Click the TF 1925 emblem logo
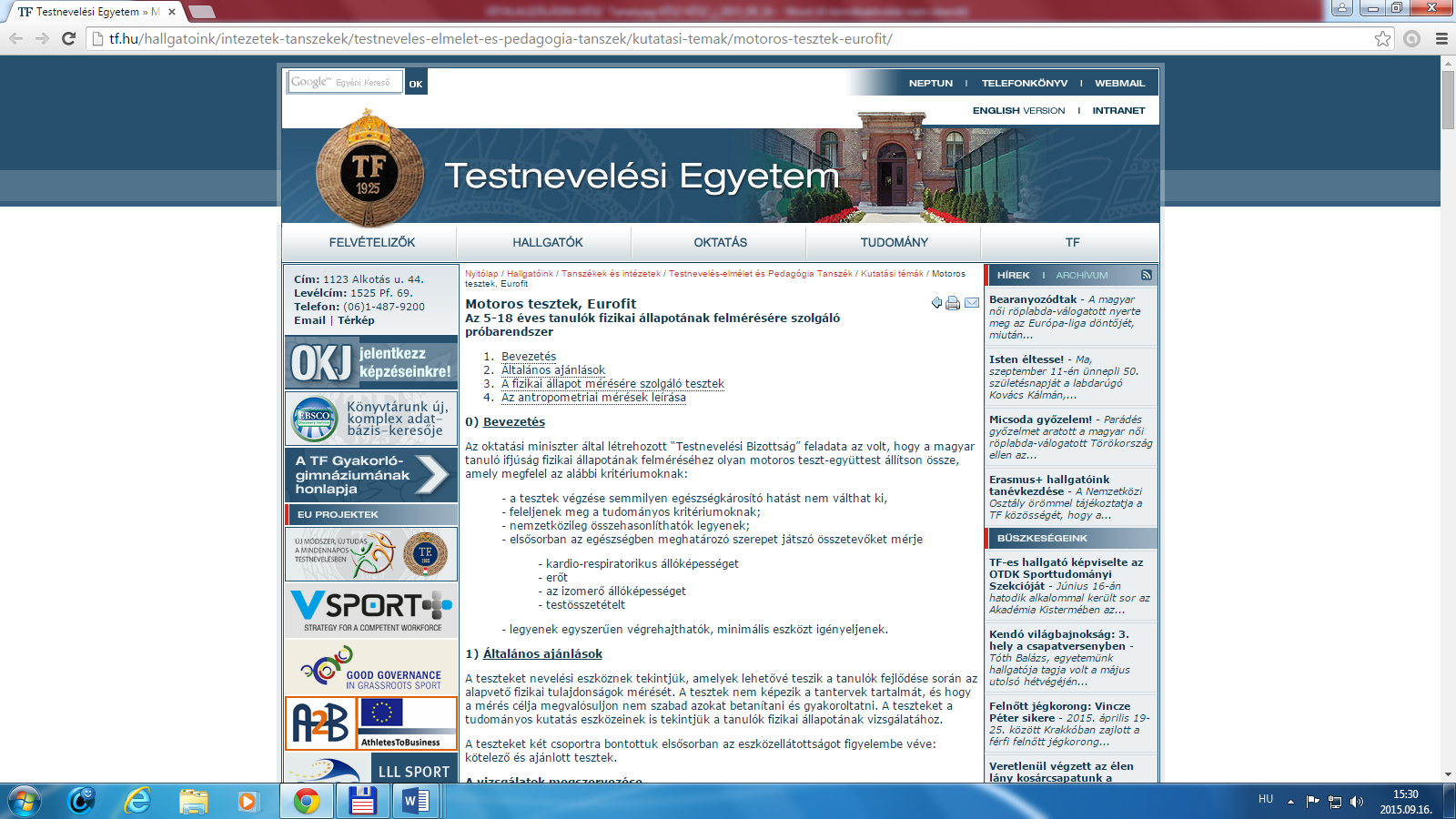Image resolution: width=1456 pixels, height=819 pixels. (x=369, y=170)
